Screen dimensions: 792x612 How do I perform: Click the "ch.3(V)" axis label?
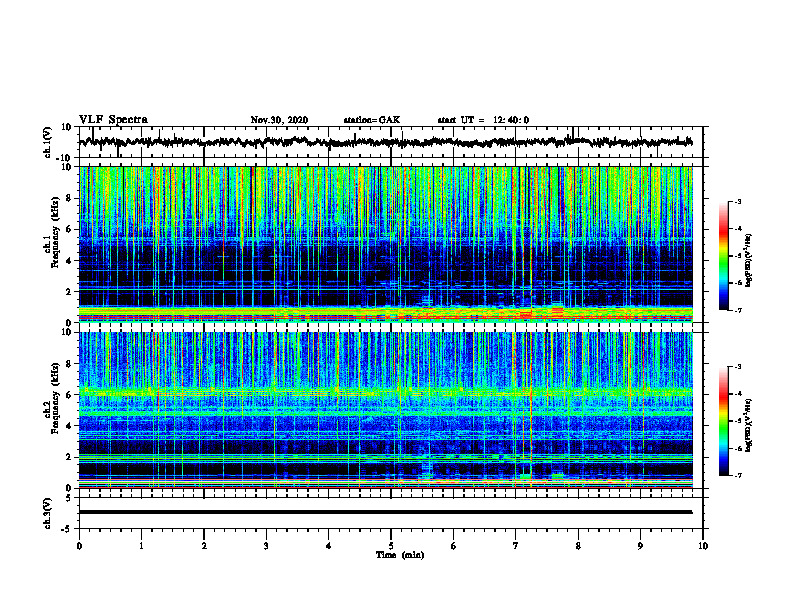pos(48,513)
